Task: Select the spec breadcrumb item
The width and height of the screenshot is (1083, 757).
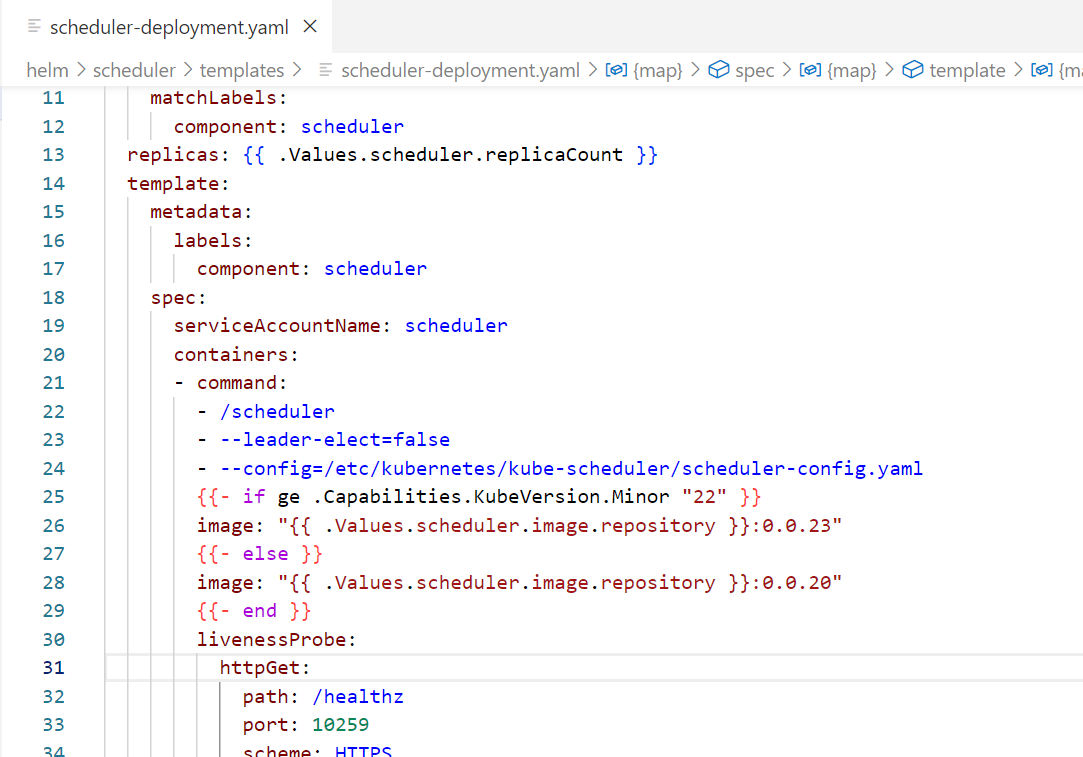Action: point(754,70)
